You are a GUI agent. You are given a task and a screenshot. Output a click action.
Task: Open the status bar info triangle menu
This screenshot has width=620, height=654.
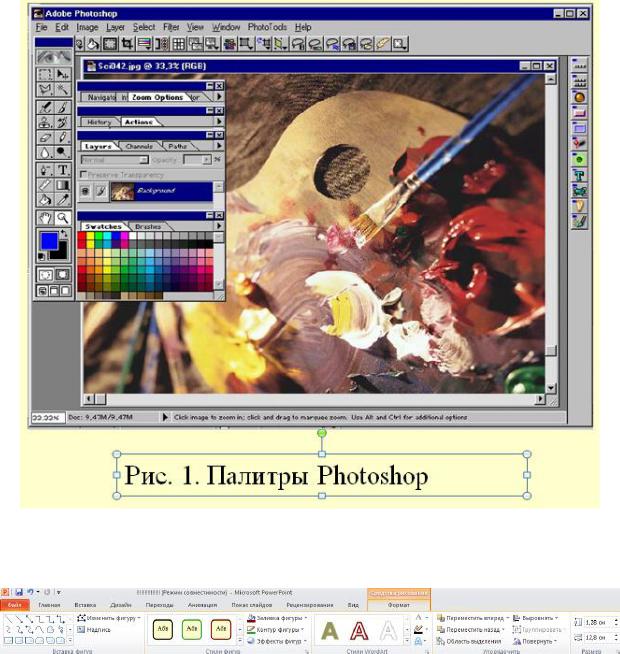coord(165,417)
